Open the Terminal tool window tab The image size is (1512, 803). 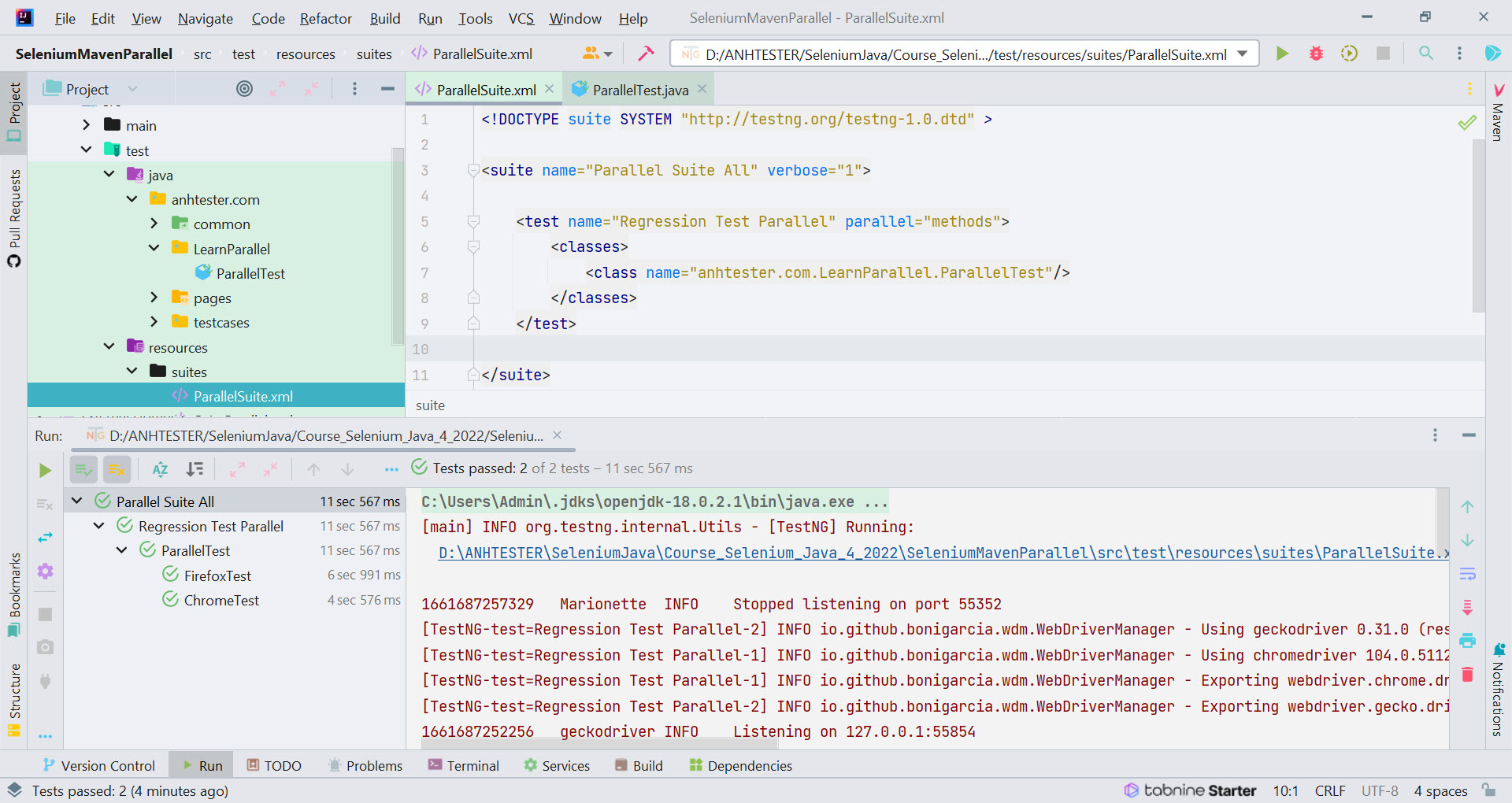[x=464, y=765]
